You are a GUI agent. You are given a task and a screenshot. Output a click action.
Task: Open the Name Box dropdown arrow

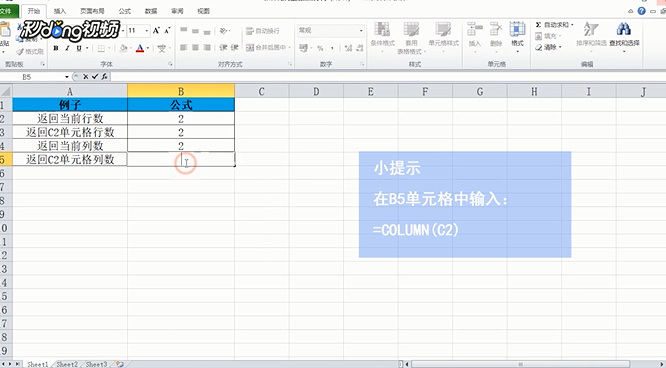tap(67, 77)
